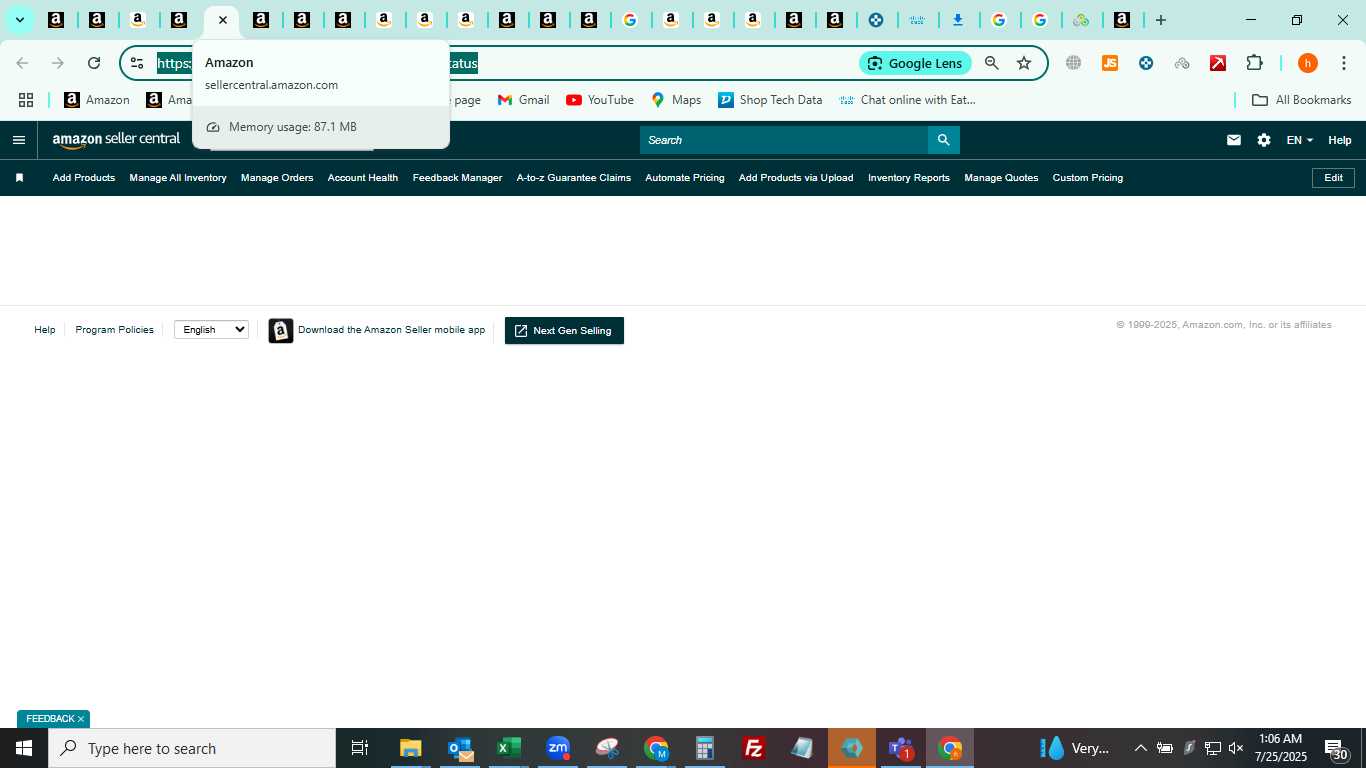Open Excel from the taskbar
1366x768 pixels.
[x=509, y=748]
